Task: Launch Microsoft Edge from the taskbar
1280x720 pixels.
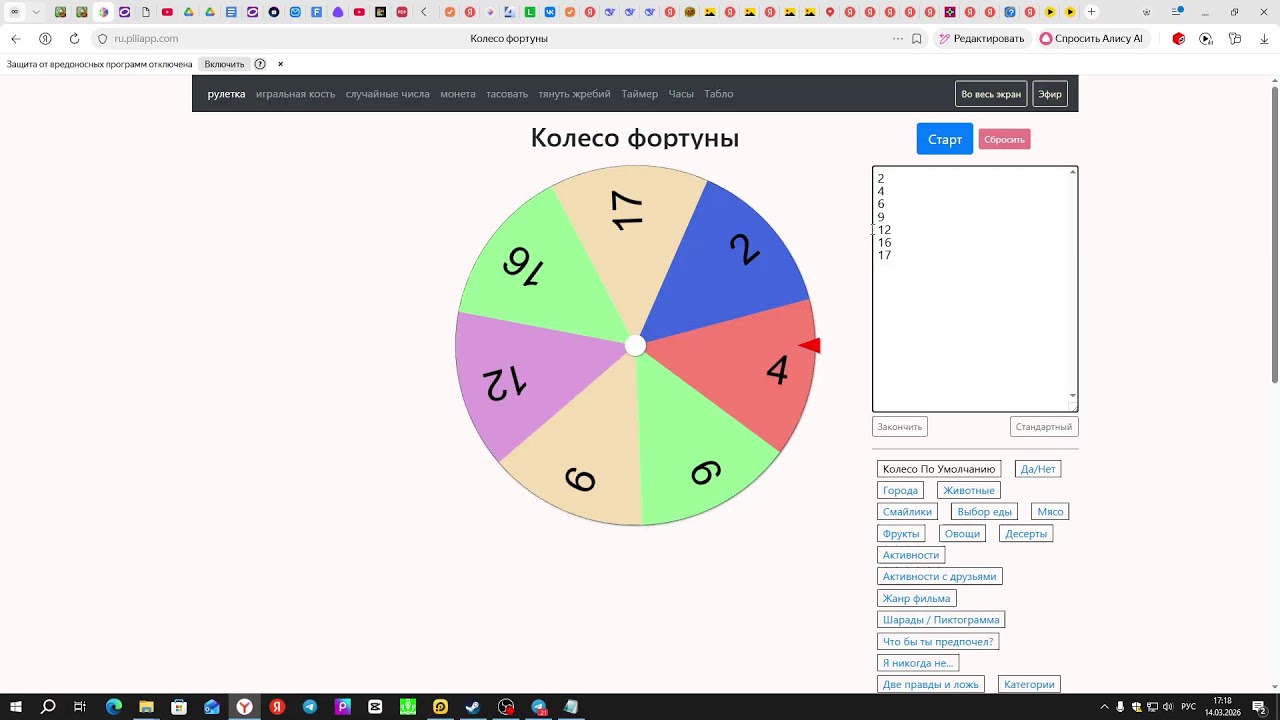Action: pyautogui.click(x=113, y=707)
